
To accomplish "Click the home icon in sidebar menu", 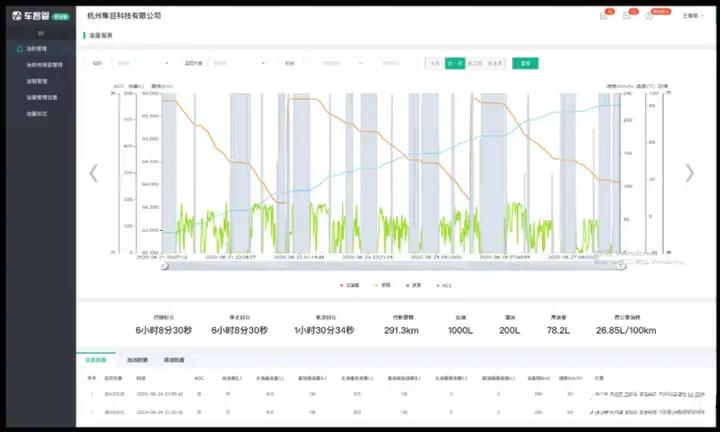I will (19, 48).
